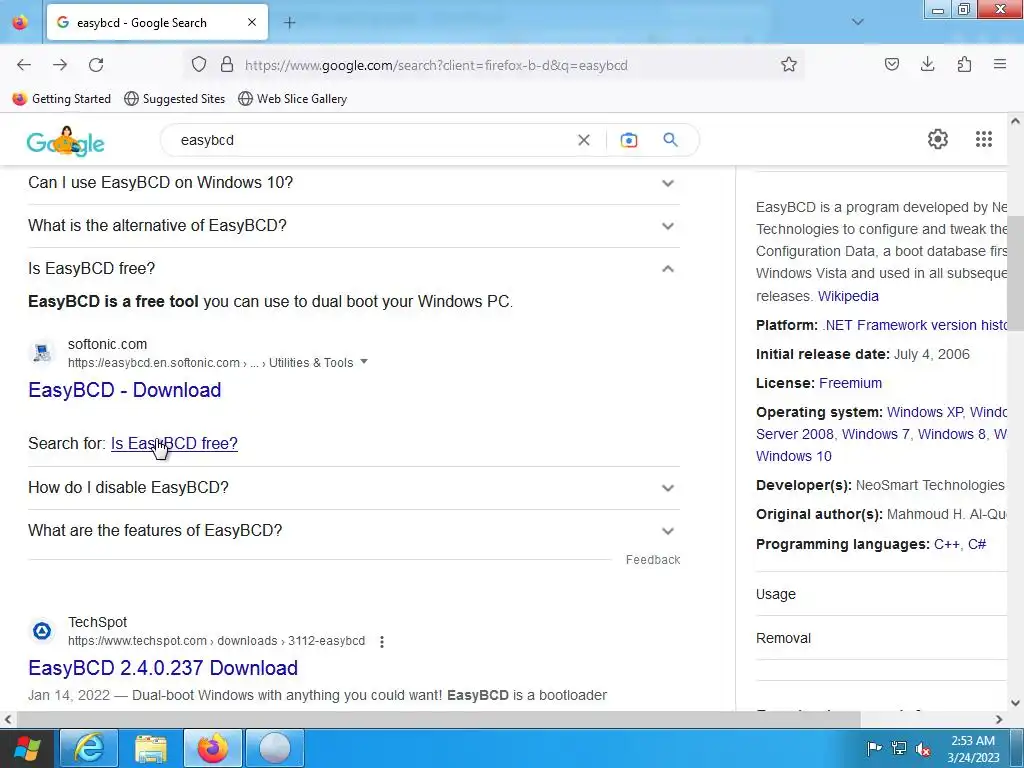Viewport: 1024px width, 768px height.
Task: Clear the search box text
Action: pyautogui.click(x=584, y=140)
